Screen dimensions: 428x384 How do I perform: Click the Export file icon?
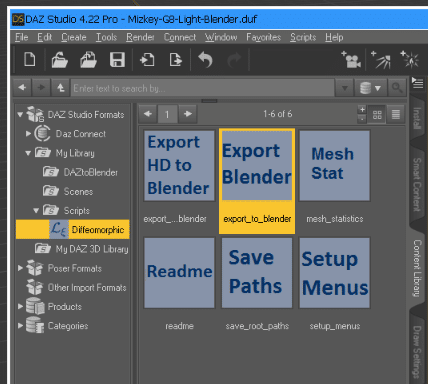[x=176, y=60]
